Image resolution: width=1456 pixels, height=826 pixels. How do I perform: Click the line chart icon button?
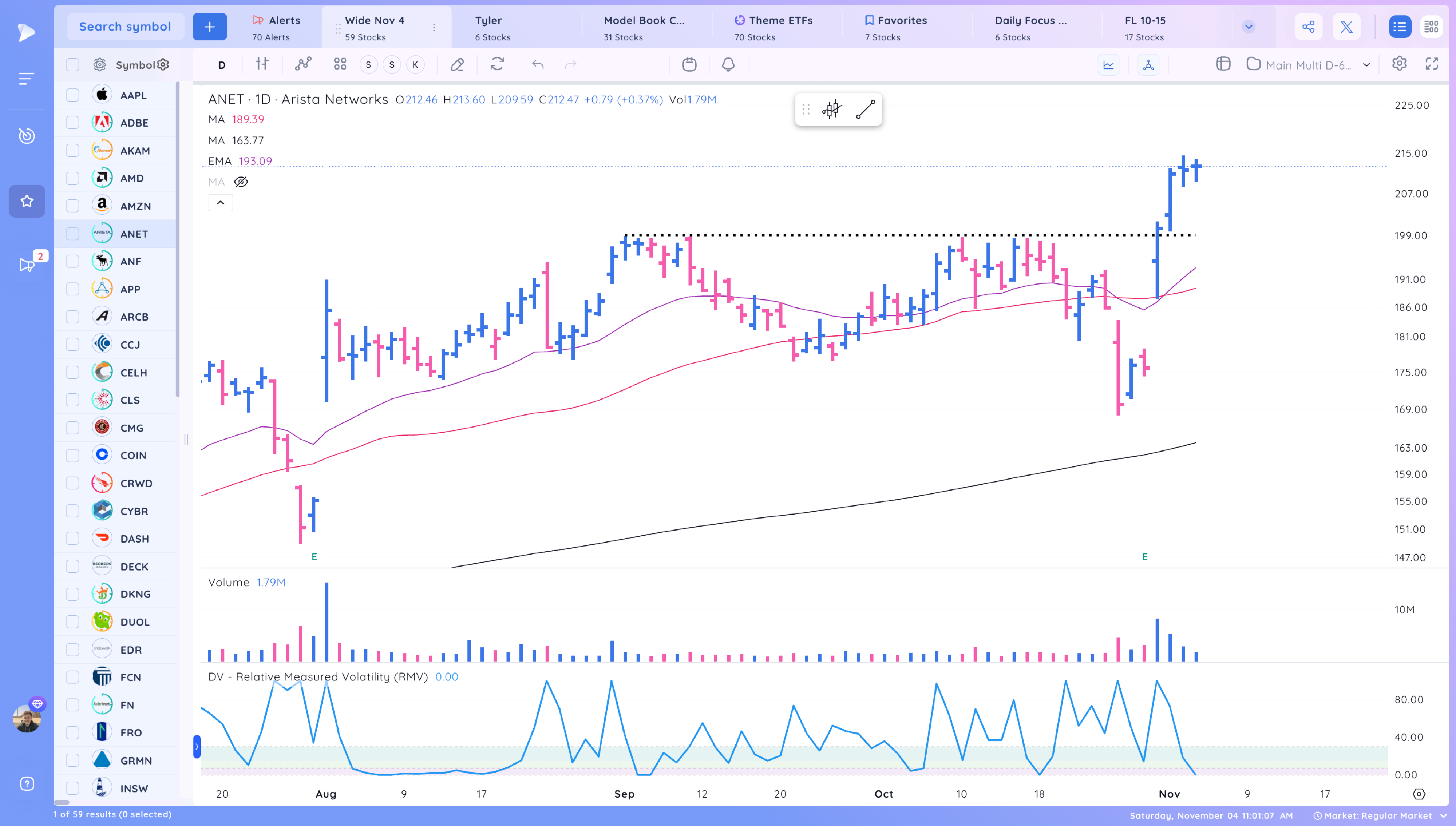(1108, 65)
